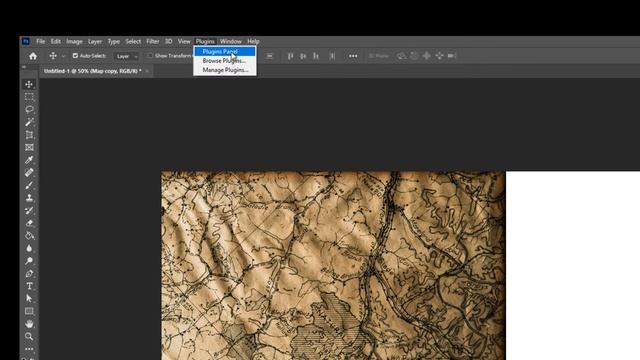
Task: Open the Edit menu
Action: point(56,41)
